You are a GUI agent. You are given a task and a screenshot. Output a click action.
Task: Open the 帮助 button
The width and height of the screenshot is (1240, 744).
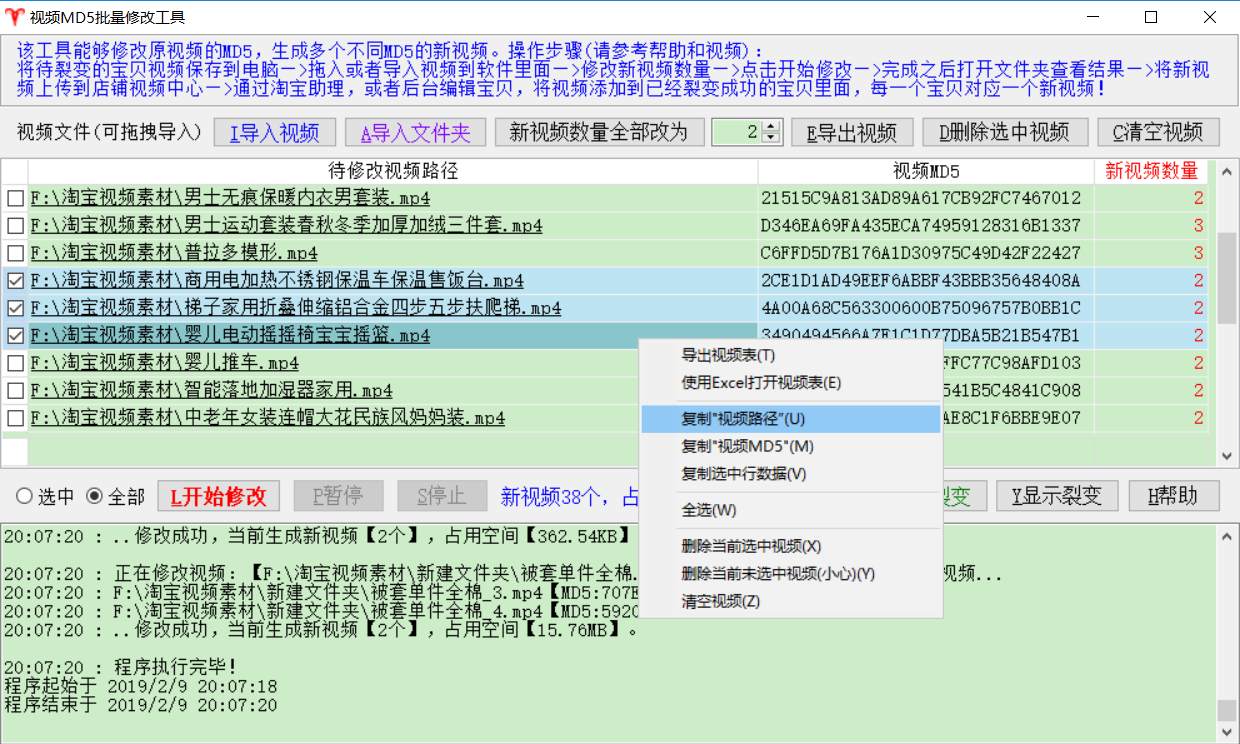click(x=1174, y=496)
